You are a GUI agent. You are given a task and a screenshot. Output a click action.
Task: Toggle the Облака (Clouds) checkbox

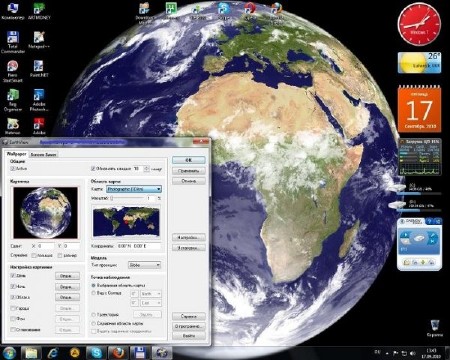pos(13,297)
